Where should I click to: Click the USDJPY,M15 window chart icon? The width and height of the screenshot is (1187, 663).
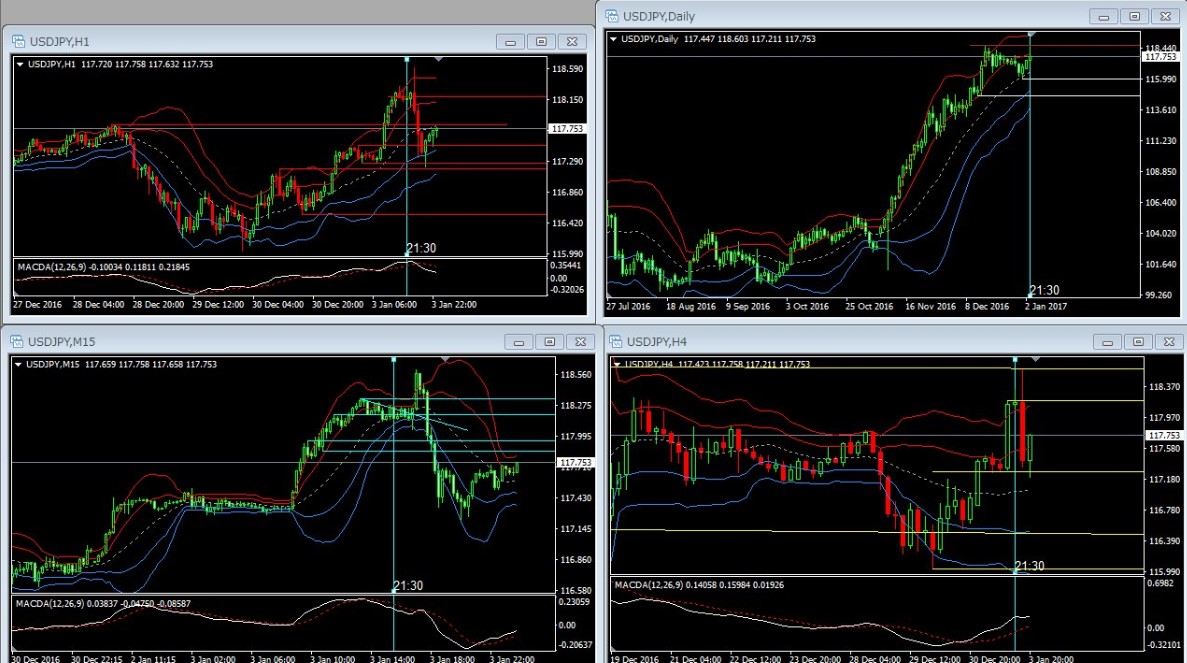pyautogui.click(x=19, y=341)
